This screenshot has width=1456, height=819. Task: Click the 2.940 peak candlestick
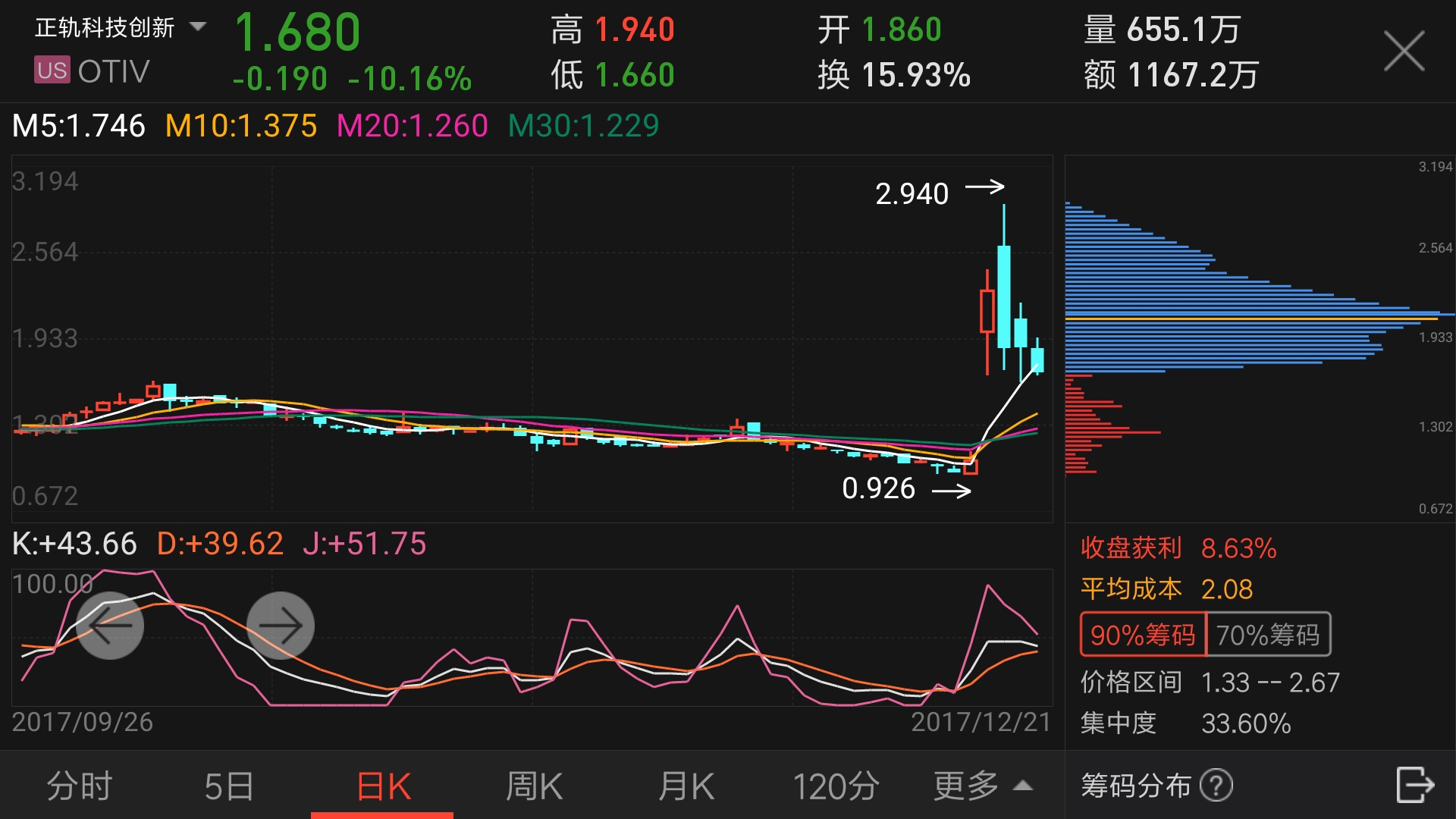click(1003, 296)
